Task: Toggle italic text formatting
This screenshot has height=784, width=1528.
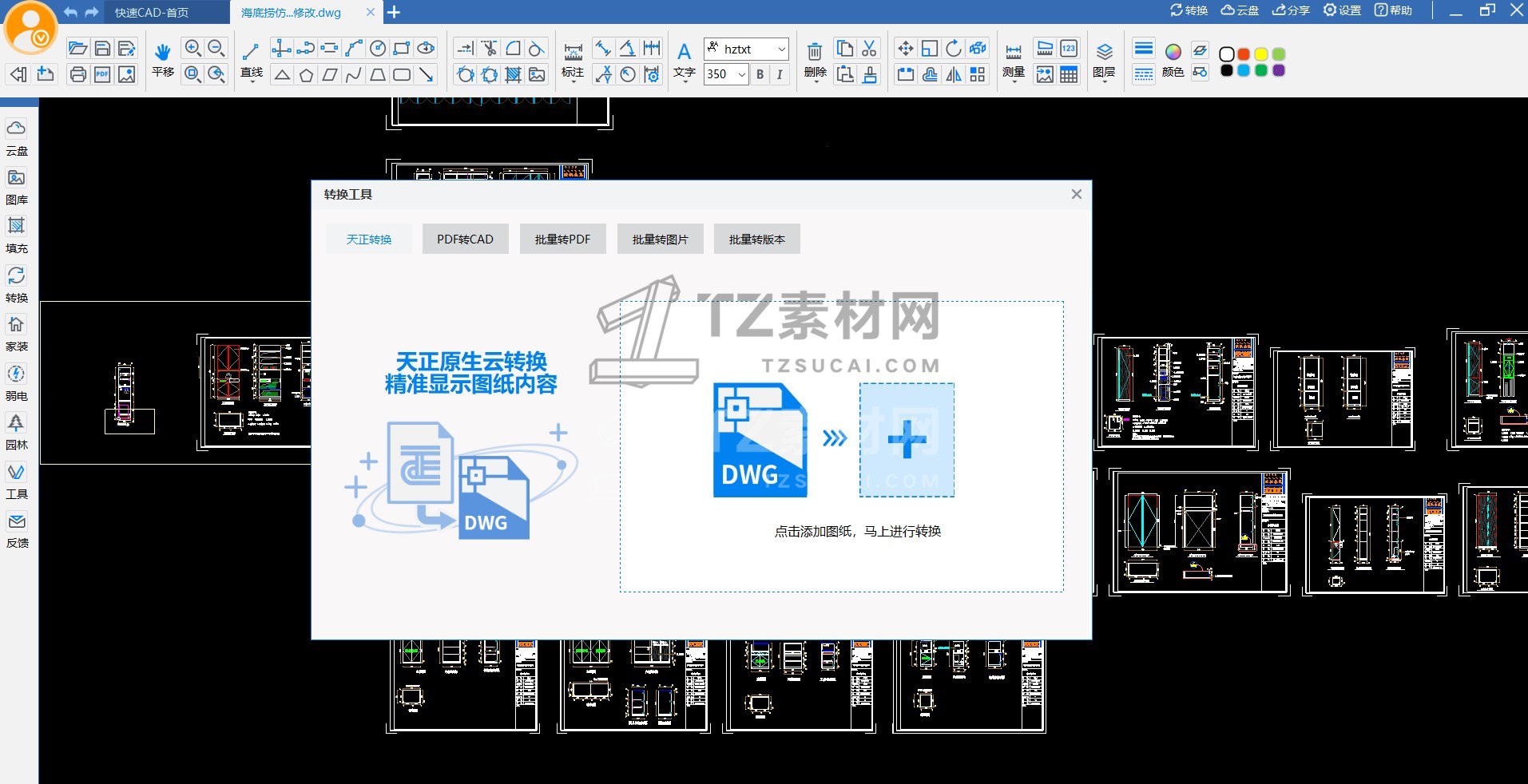Action: pos(780,74)
